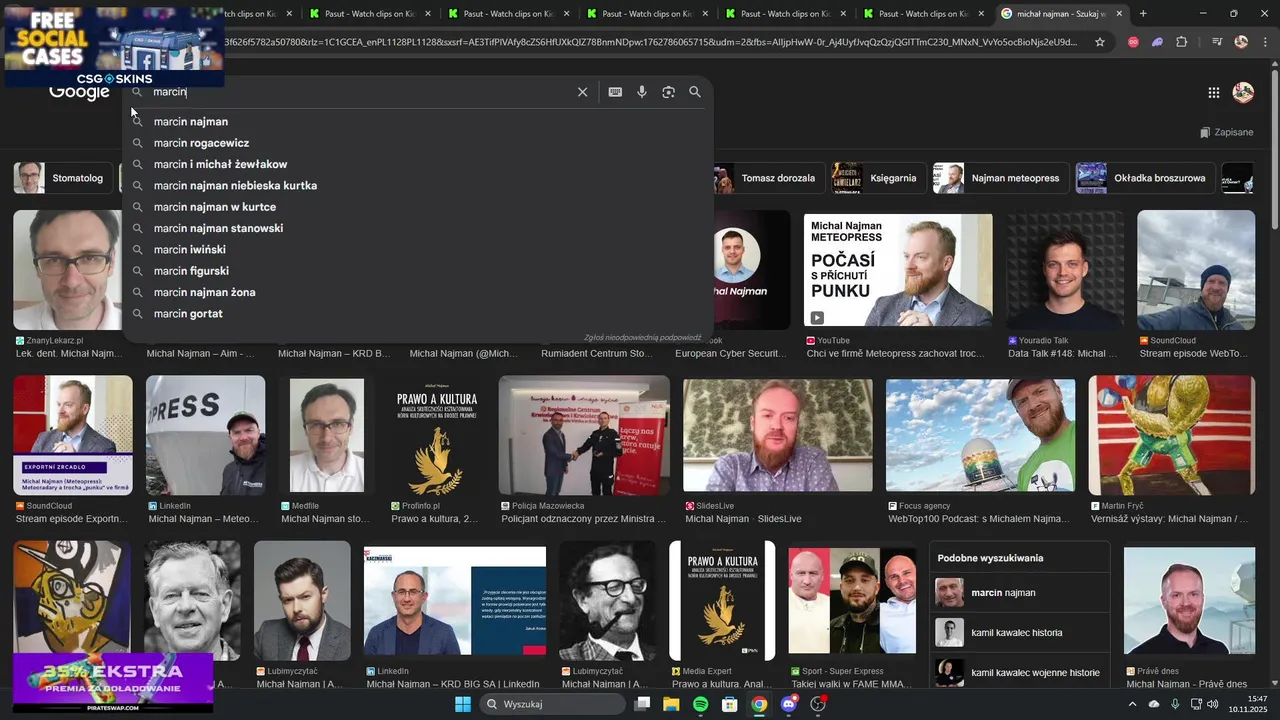Open a new browser tab

coord(1143,14)
